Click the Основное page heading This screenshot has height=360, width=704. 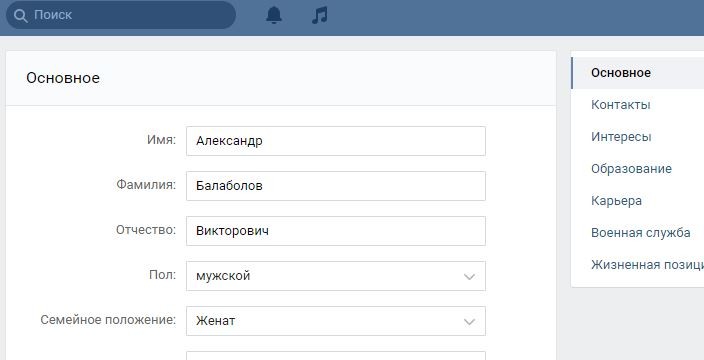tap(63, 78)
